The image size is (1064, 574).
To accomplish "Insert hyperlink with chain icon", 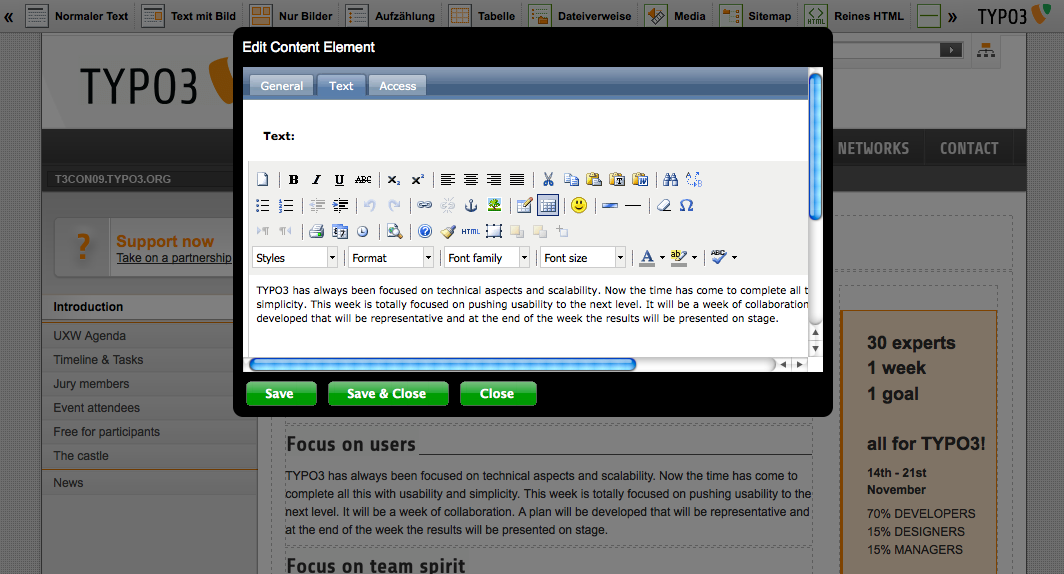I will pos(424,205).
